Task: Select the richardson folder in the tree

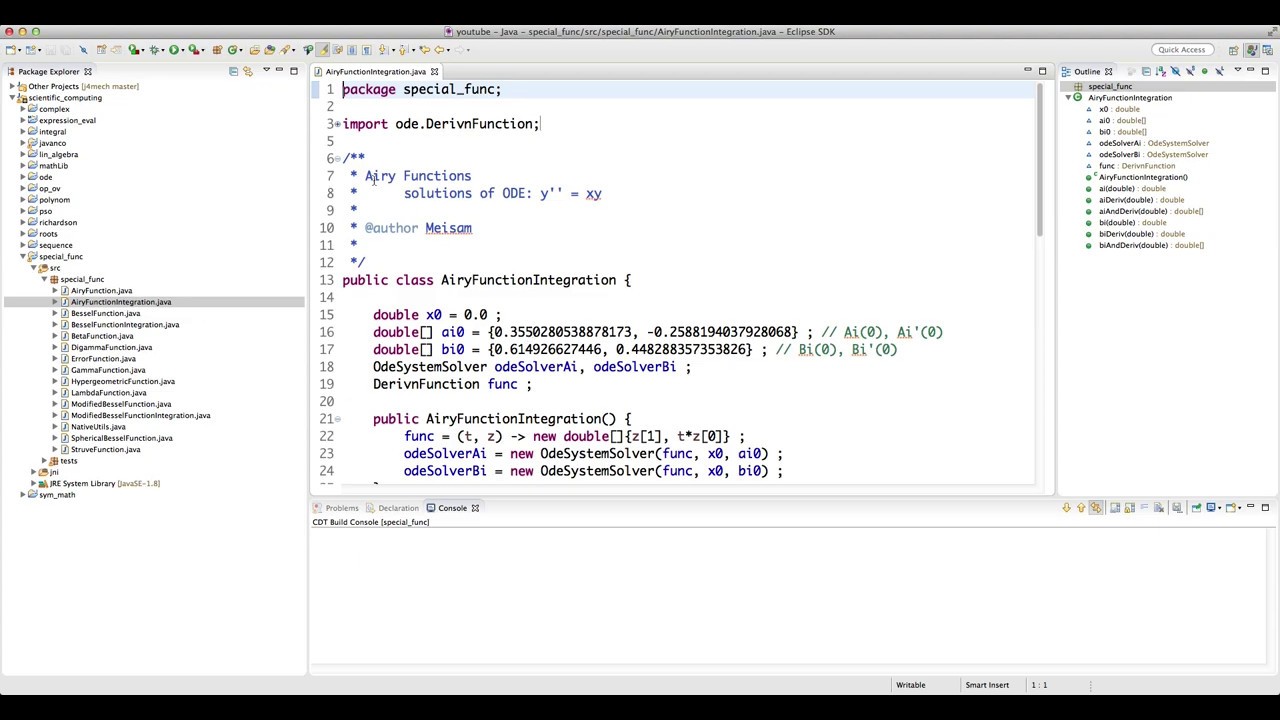Action: click(58, 223)
